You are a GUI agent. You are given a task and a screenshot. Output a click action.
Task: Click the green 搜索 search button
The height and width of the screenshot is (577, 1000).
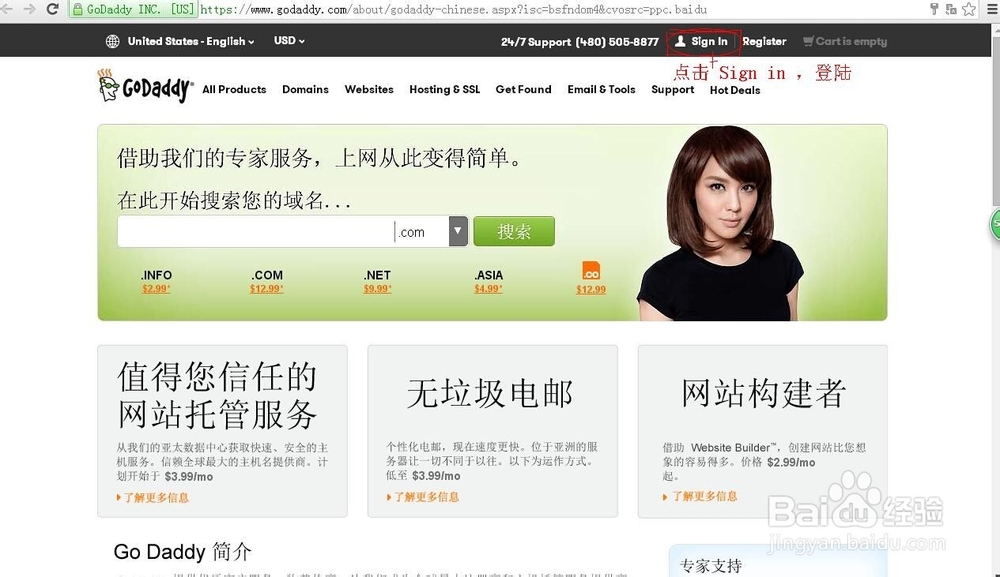[513, 230]
